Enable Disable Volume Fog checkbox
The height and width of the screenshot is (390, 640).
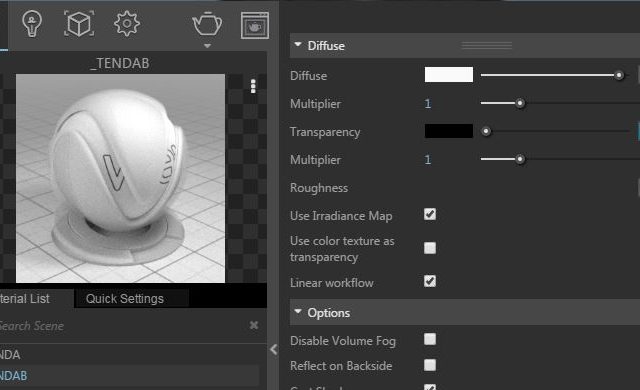(x=430, y=339)
